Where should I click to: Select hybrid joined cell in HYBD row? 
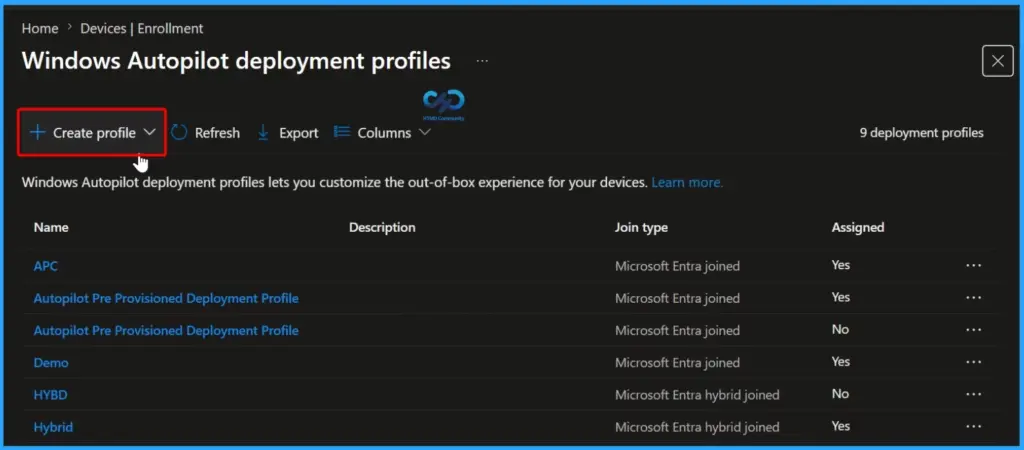point(697,395)
